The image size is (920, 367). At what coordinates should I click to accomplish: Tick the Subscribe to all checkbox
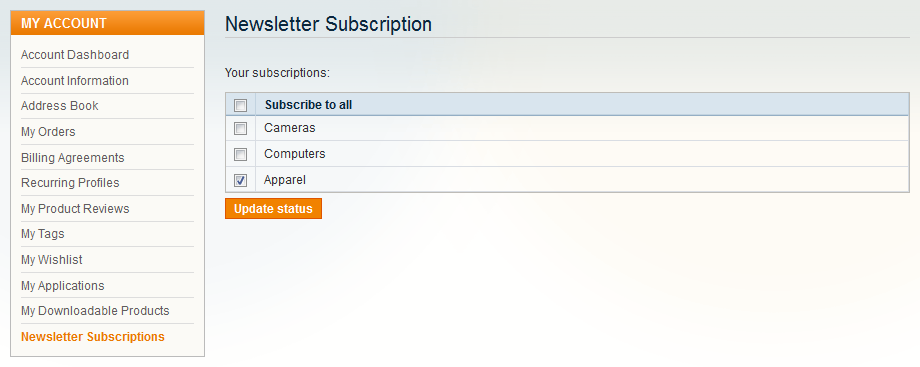click(x=241, y=105)
